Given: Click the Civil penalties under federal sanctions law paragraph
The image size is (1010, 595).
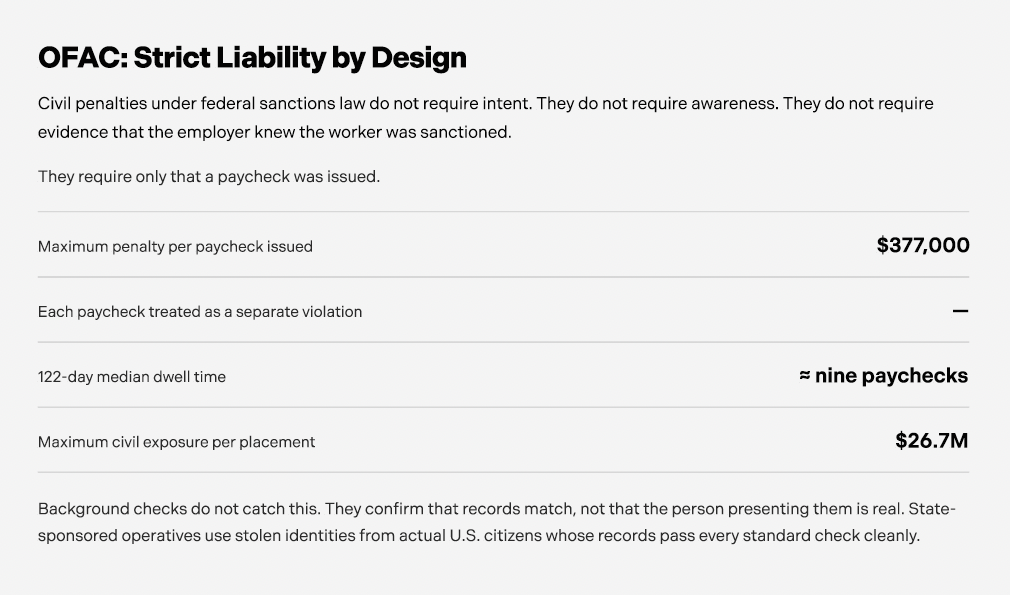Looking at the screenshot, I should click(486, 118).
